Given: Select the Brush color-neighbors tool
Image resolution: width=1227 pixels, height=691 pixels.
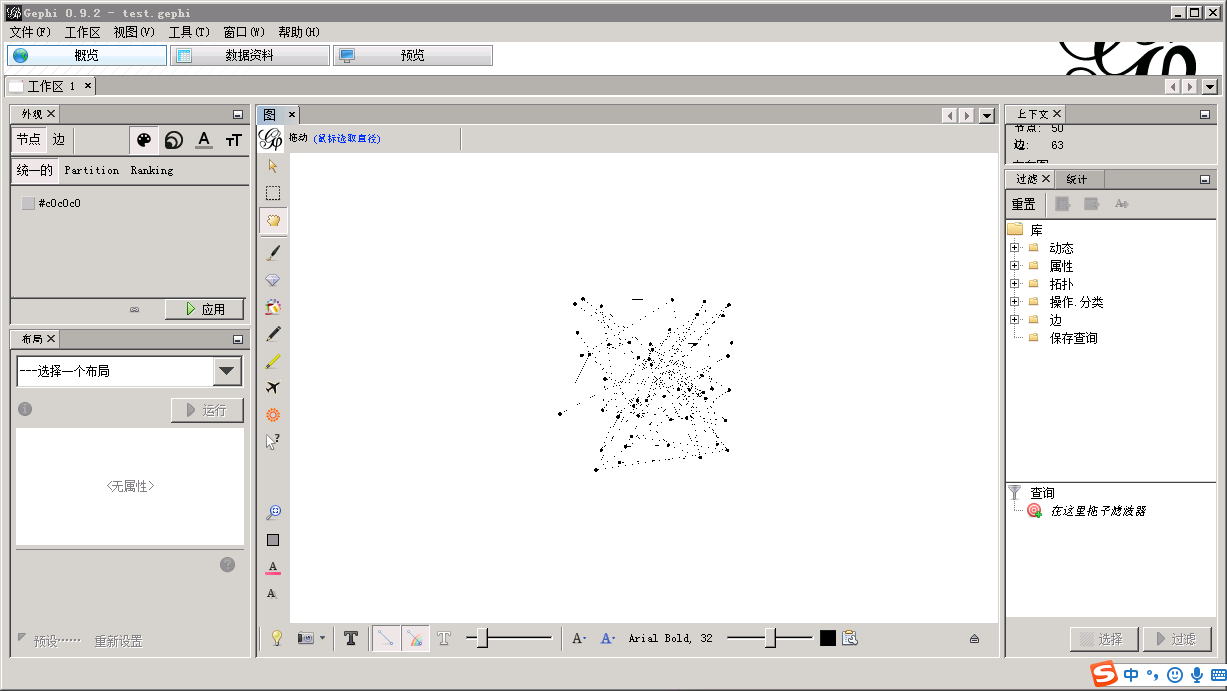Looking at the screenshot, I should point(273,307).
